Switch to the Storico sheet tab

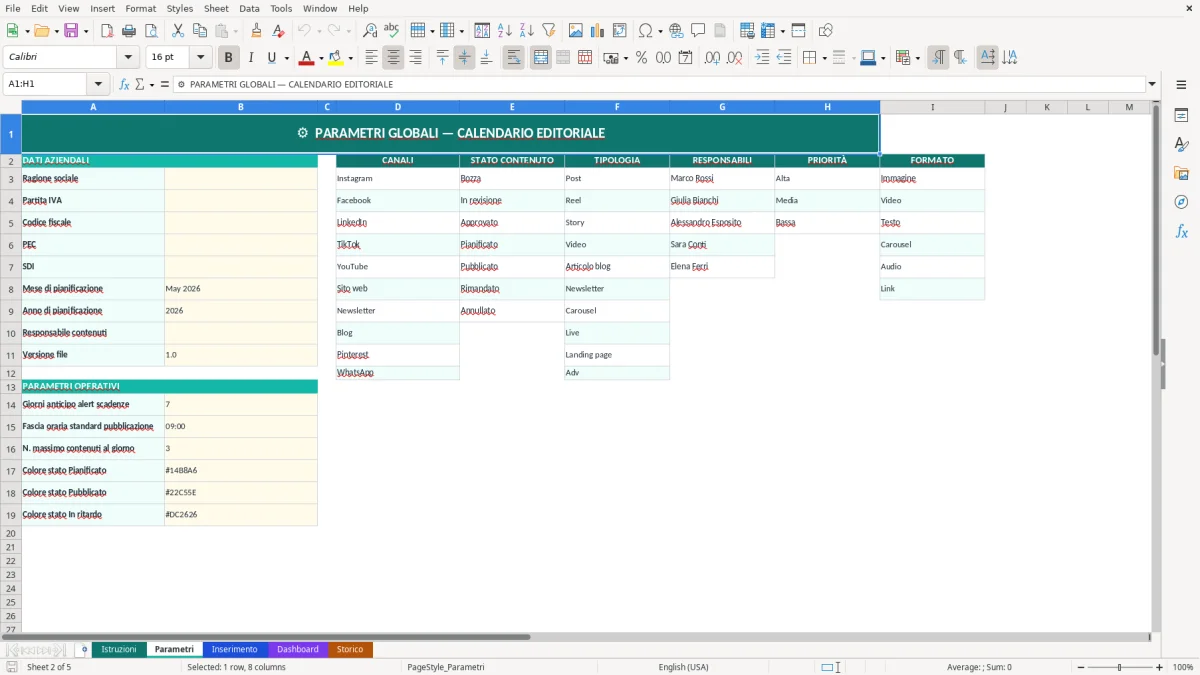350,649
